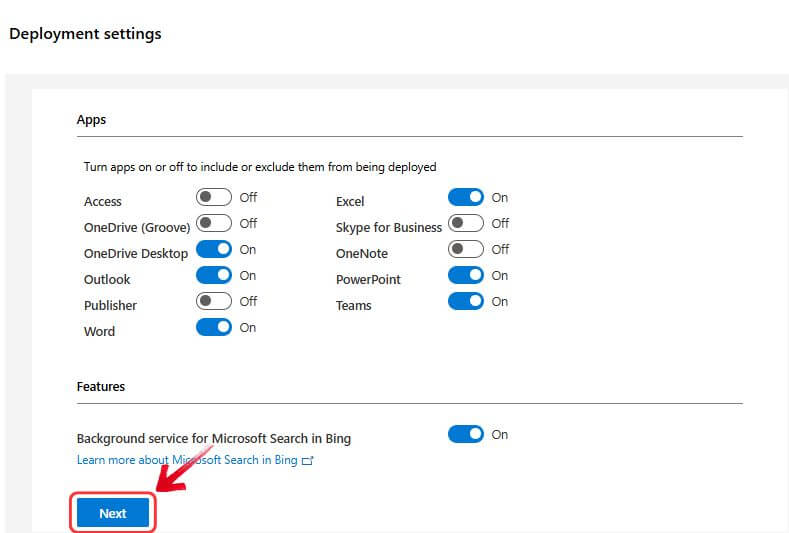Turn off the Outlook toggle

[213, 275]
